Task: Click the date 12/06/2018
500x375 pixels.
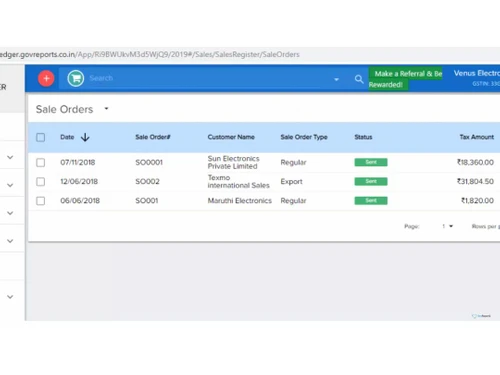Action: (x=79, y=181)
